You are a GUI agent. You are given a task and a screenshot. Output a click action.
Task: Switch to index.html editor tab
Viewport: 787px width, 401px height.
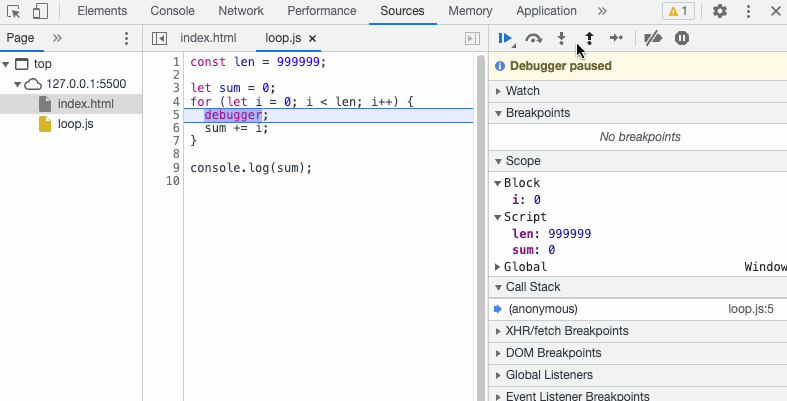pos(208,38)
